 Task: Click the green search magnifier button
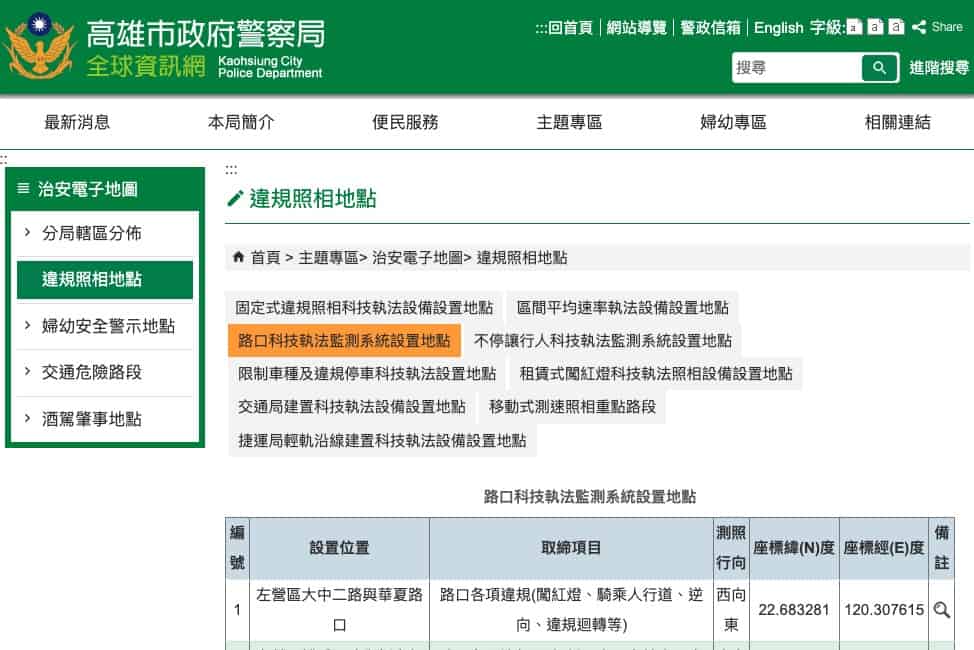[x=880, y=68]
